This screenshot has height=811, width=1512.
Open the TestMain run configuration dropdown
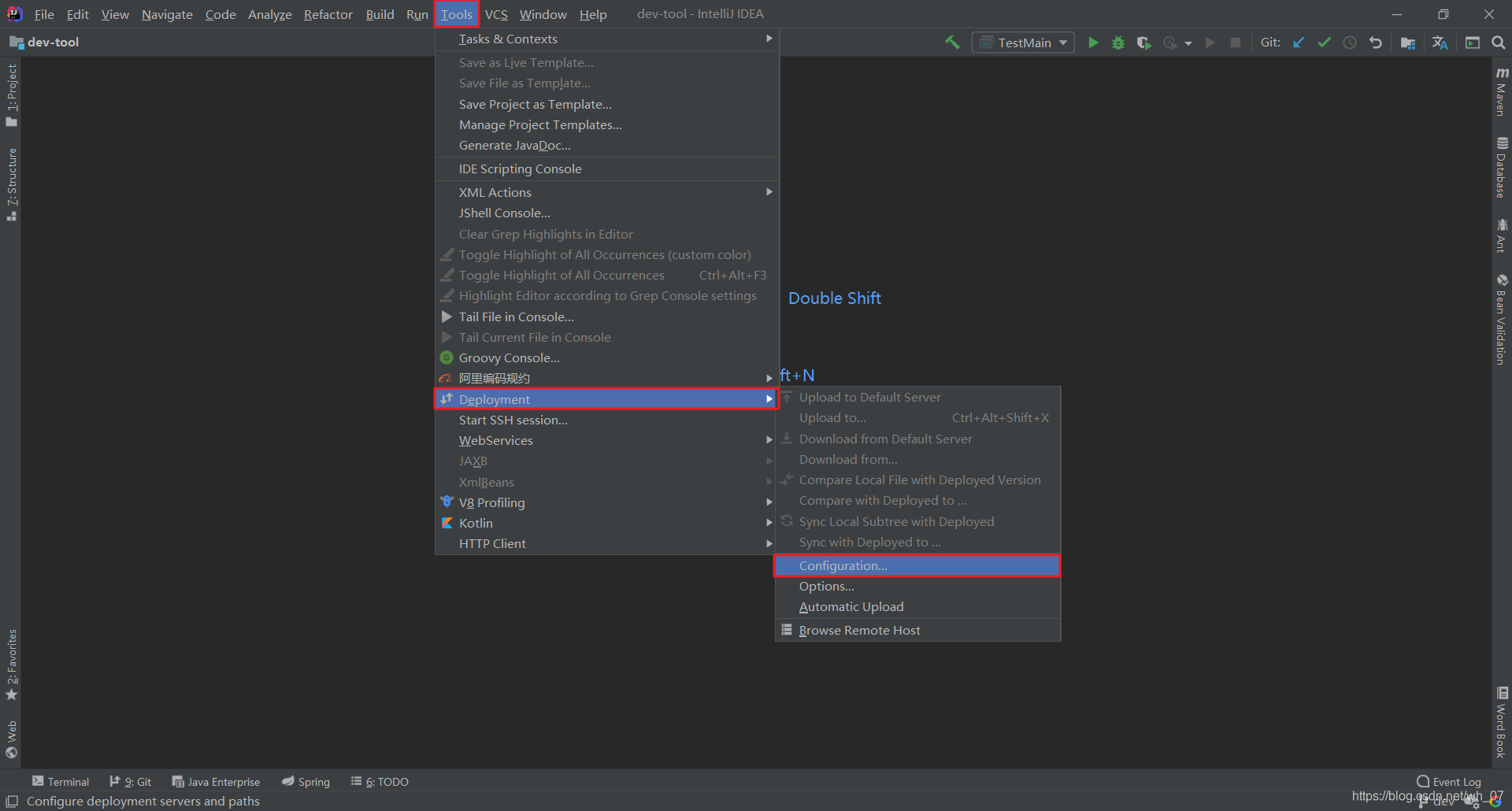pyautogui.click(x=1023, y=43)
